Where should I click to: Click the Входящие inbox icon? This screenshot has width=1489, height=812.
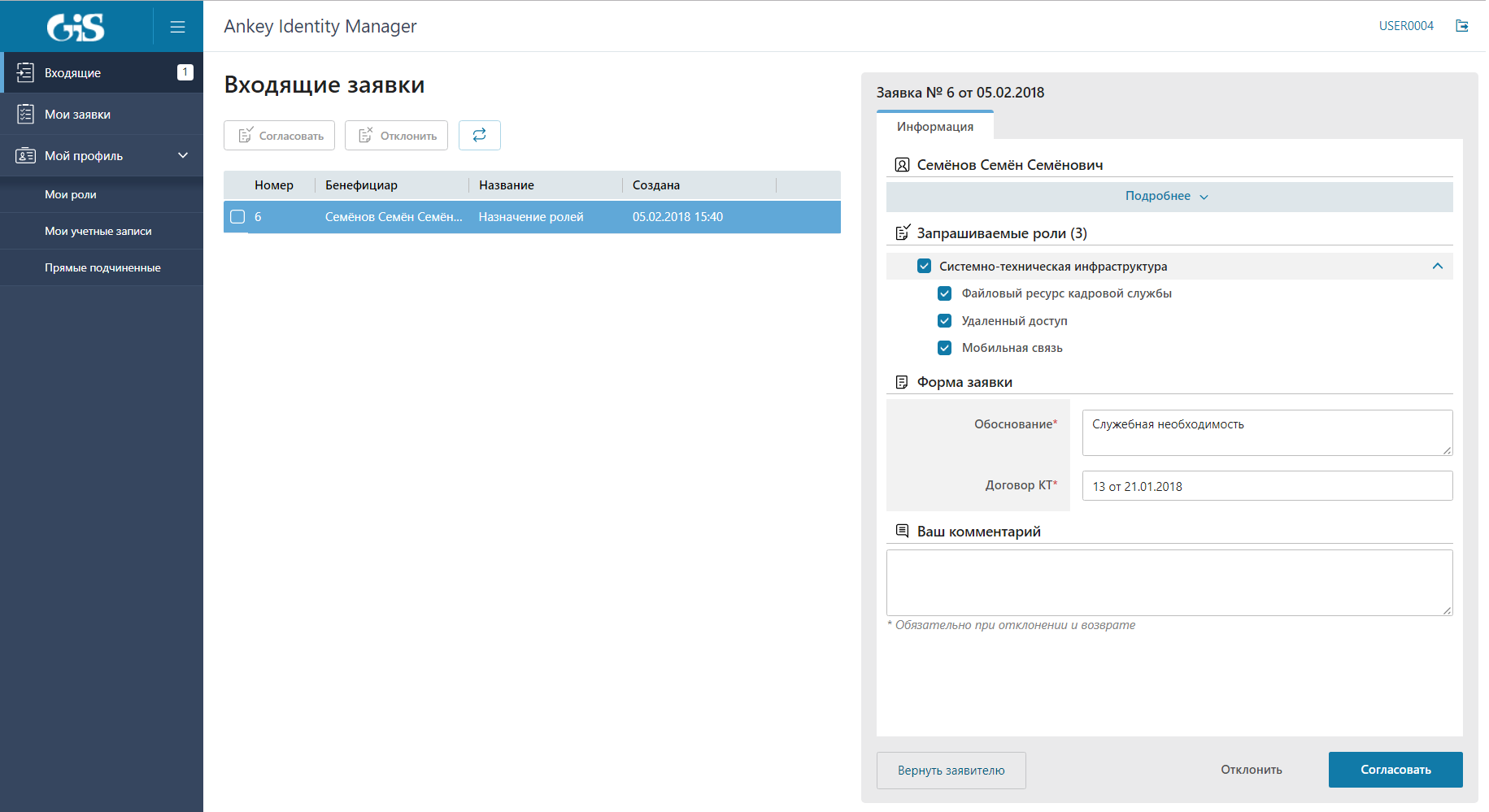point(25,72)
